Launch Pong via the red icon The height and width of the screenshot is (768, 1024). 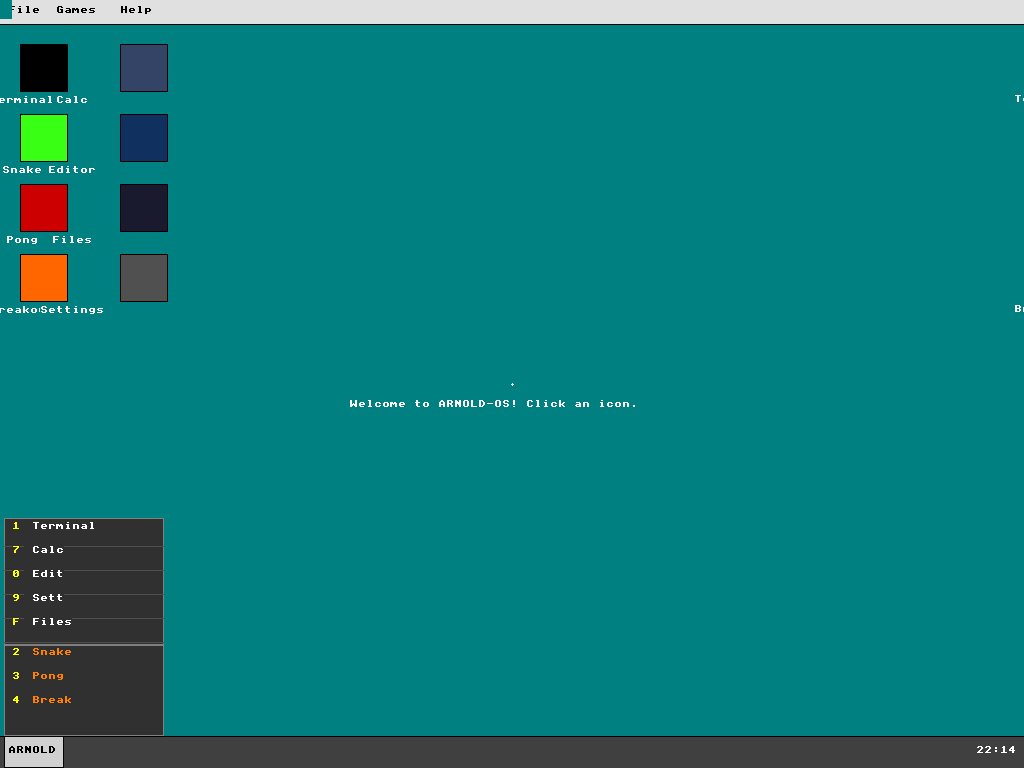coord(43,207)
